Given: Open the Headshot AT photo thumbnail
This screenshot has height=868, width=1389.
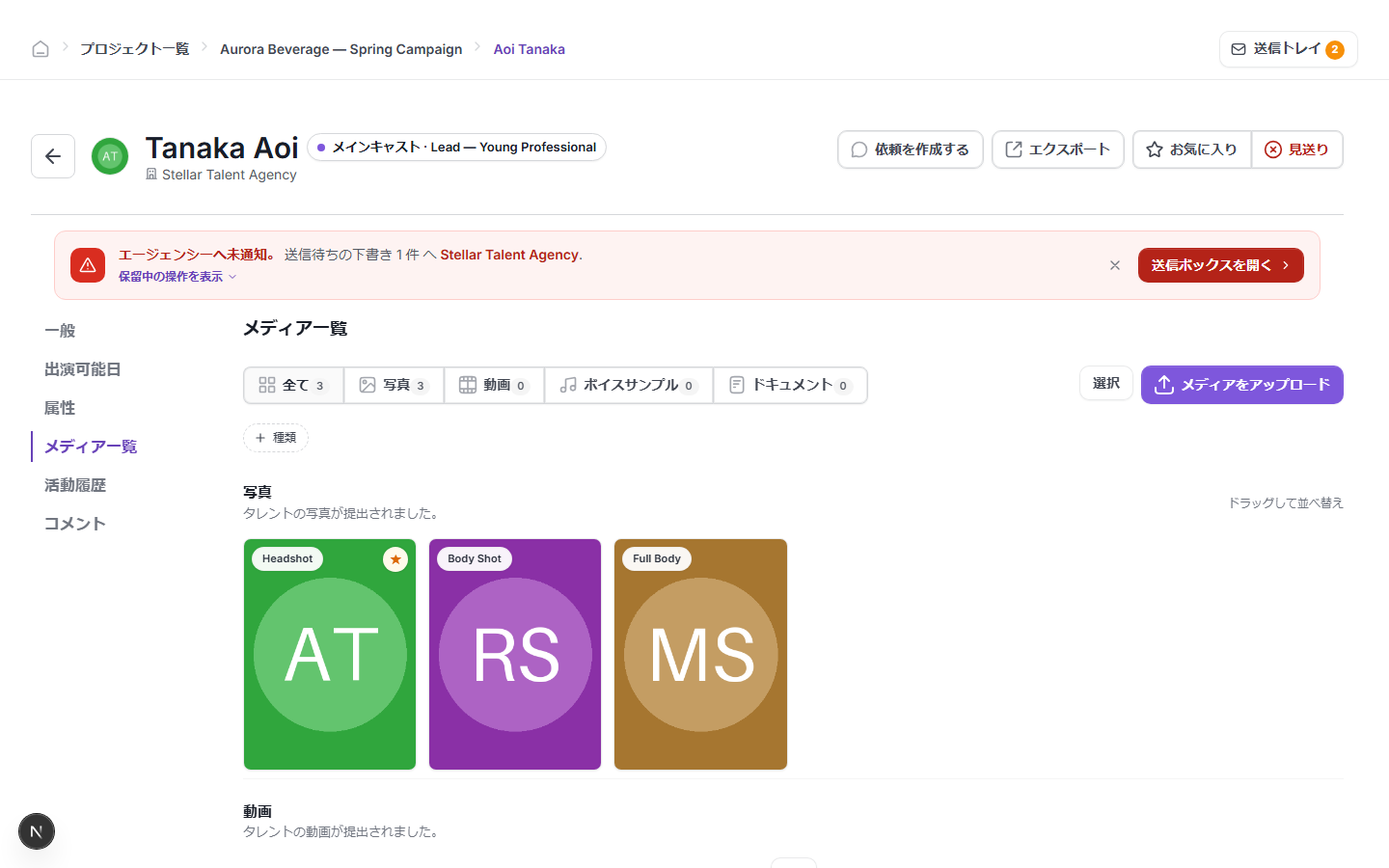Looking at the screenshot, I should click(330, 655).
